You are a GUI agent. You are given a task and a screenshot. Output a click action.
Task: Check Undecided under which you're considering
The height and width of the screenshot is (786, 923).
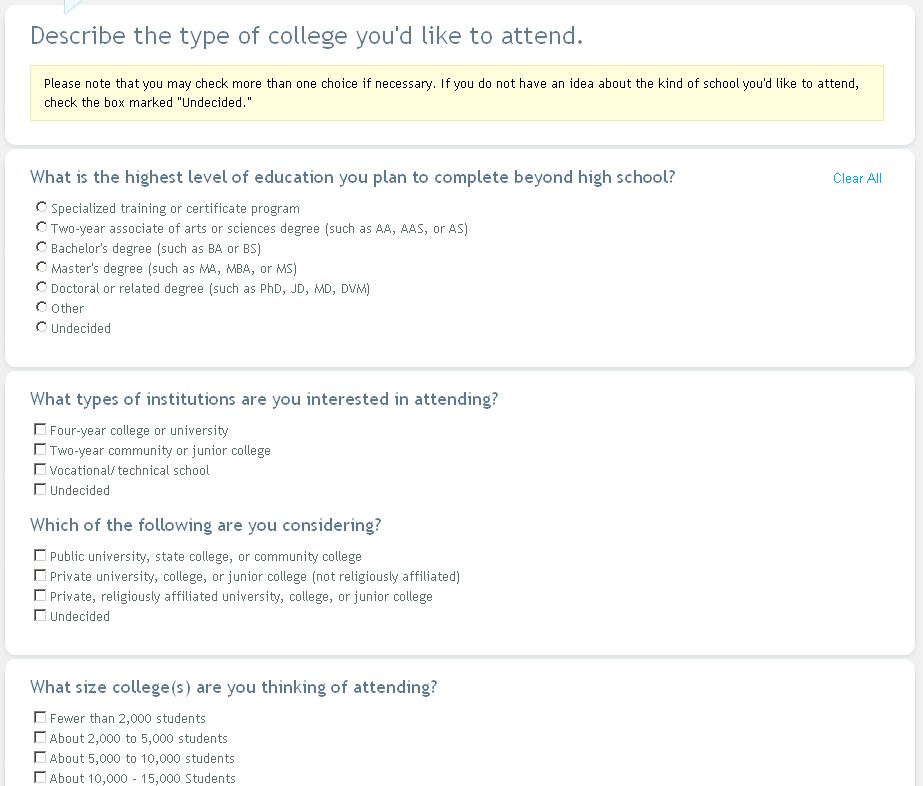(x=40, y=616)
